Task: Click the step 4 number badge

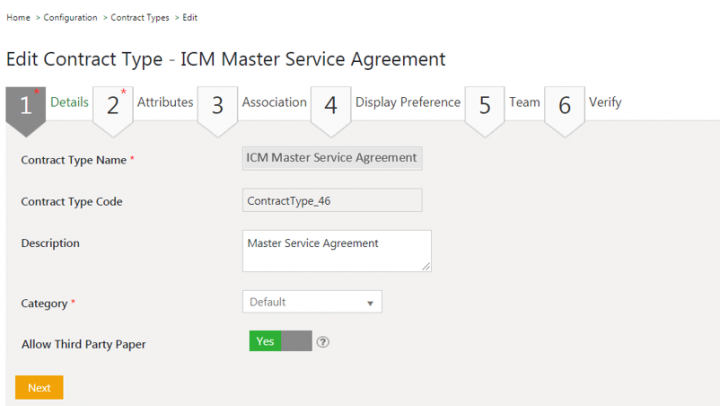Action: (x=330, y=106)
